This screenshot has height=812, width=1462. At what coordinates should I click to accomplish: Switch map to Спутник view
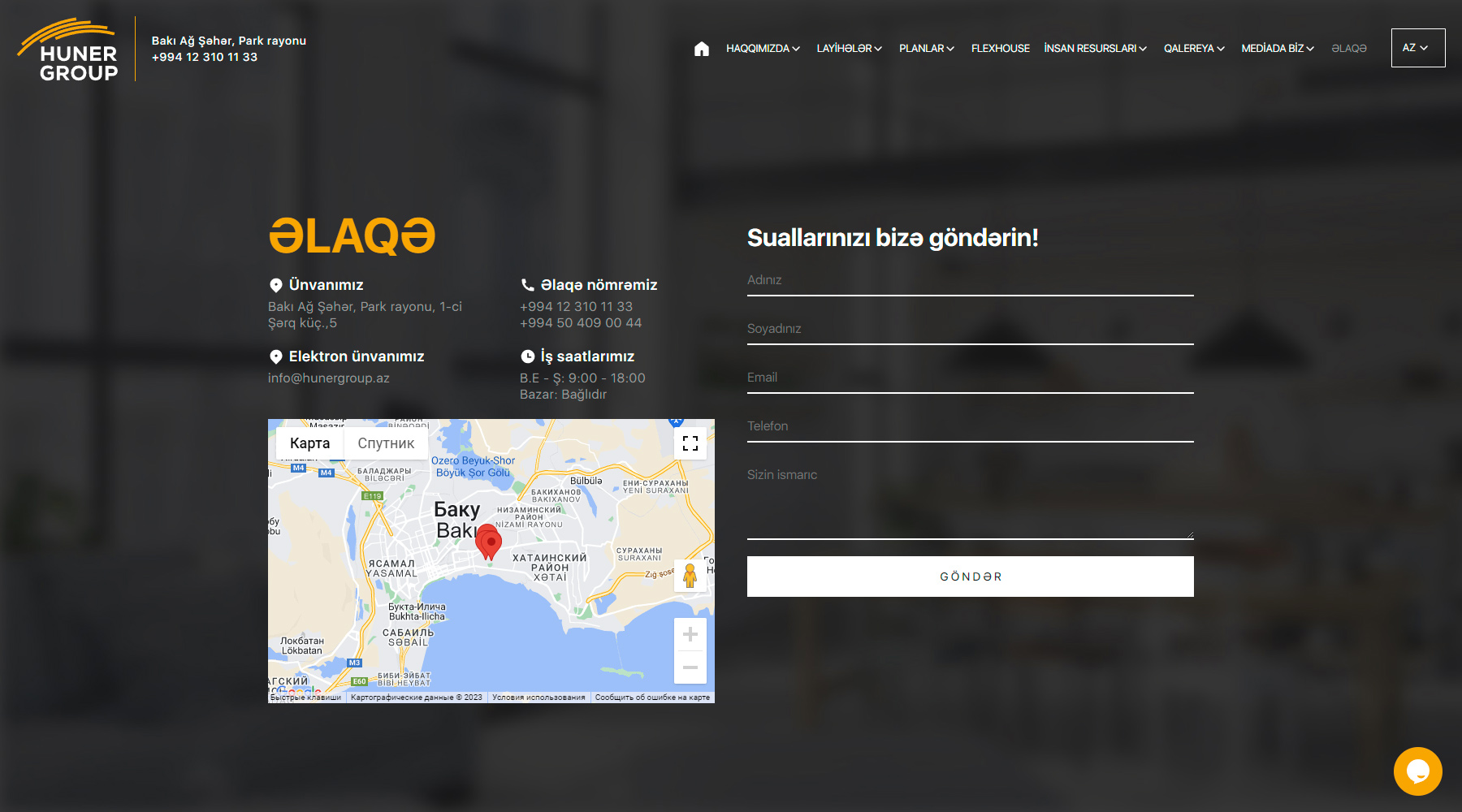point(386,443)
